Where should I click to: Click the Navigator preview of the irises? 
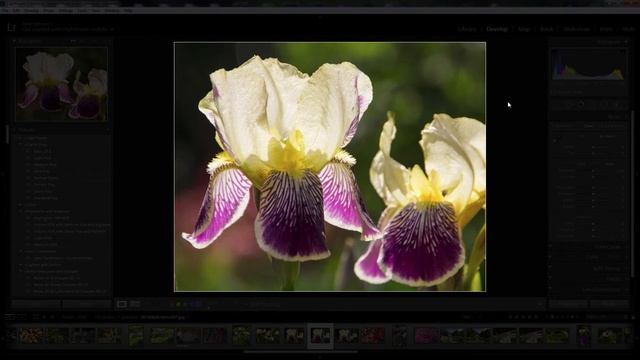coord(62,84)
